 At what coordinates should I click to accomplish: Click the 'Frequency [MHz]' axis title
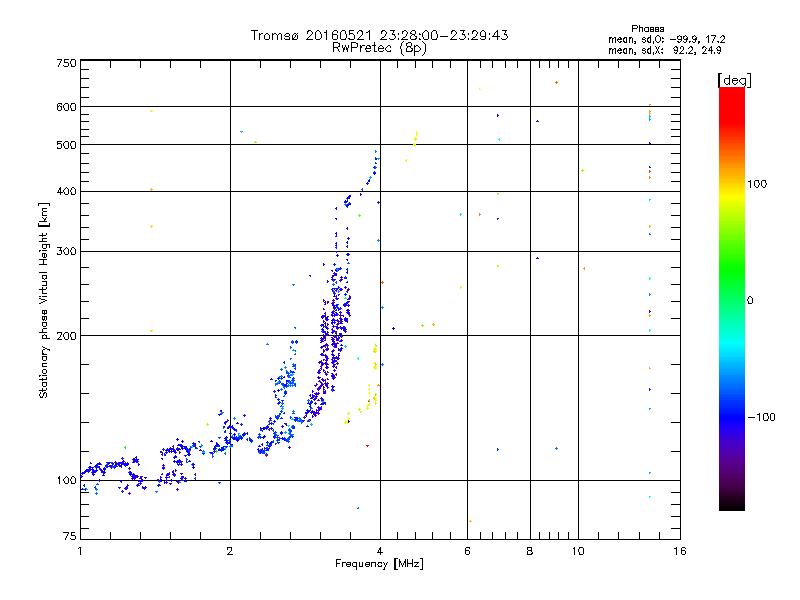click(x=379, y=564)
